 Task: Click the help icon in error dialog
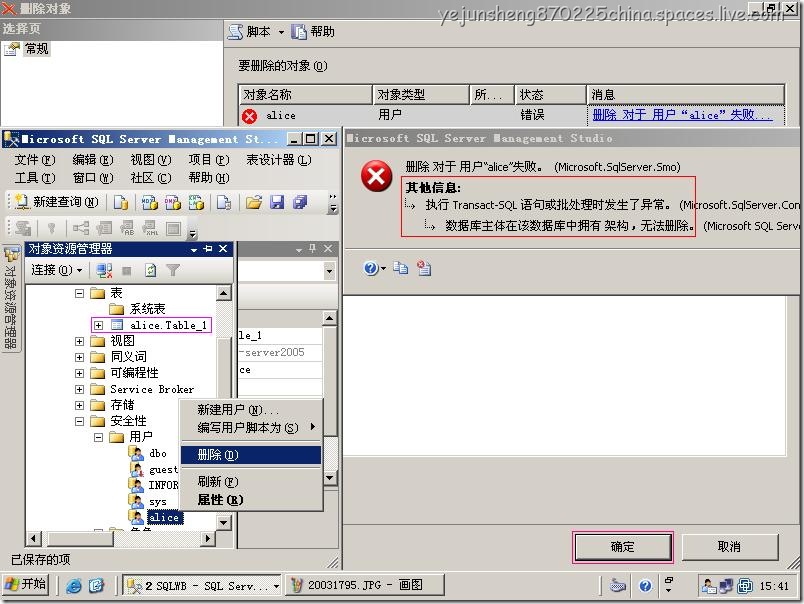(x=371, y=268)
